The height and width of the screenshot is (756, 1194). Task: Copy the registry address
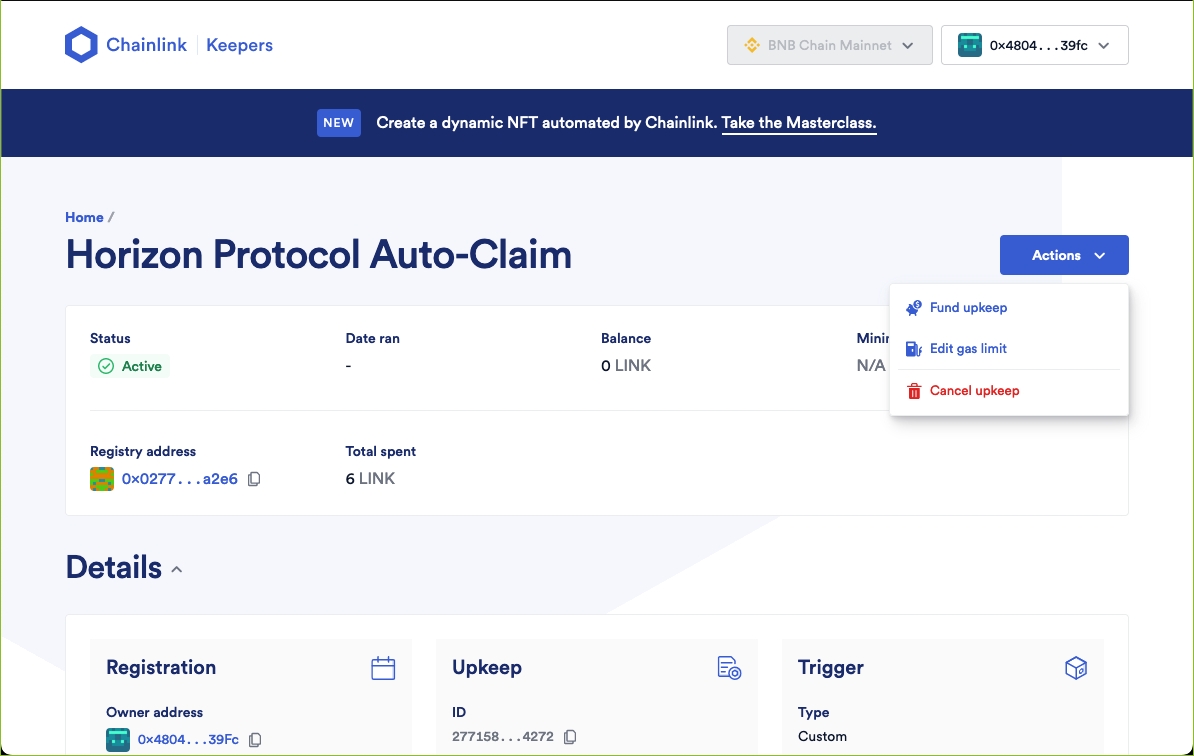tap(254, 479)
